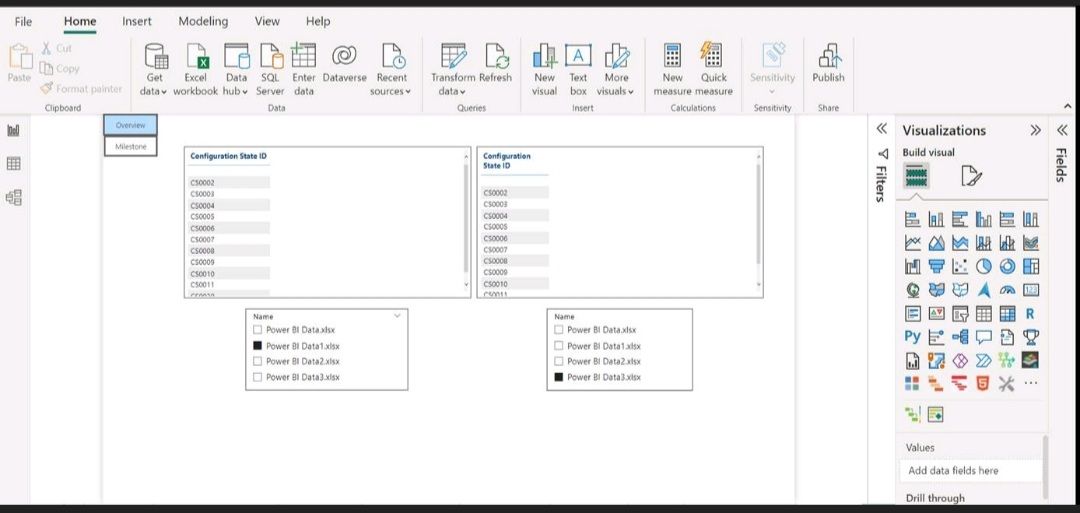Create a New measure
Image resolution: width=1080 pixels, height=513 pixels.
point(672,69)
